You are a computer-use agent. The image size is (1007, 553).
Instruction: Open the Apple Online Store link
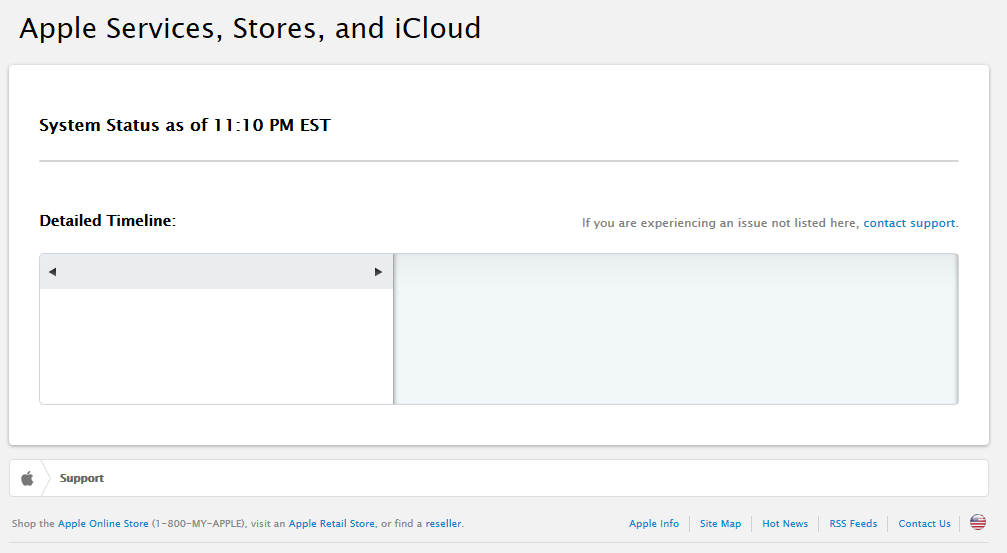[103, 523]
